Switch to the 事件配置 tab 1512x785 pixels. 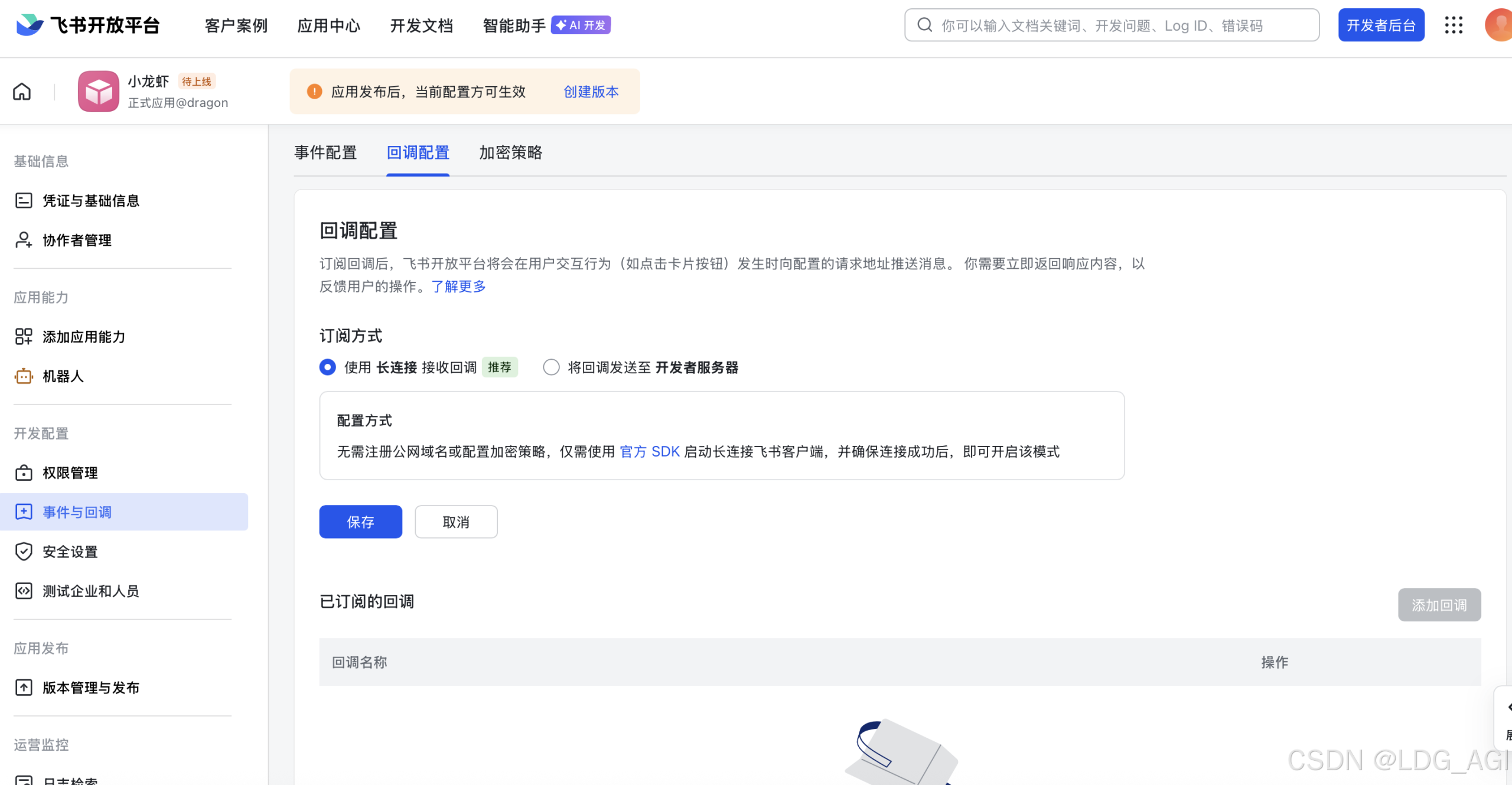(325, 153)
